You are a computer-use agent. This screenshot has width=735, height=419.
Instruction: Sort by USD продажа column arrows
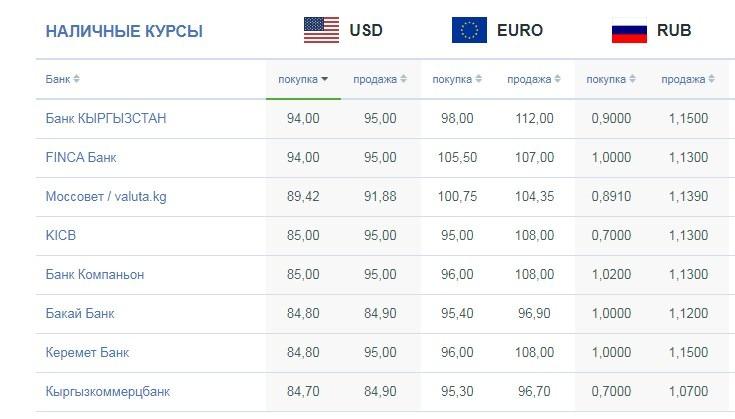(404, 79)
